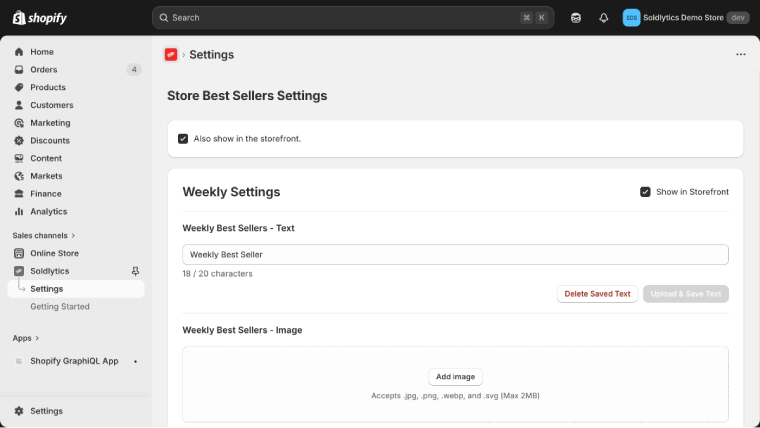Toggle Weekly Show in Storefront checkbox
The width and height of the screenshot is (760, 428).
pyautogui.click(x=645, y=192)
